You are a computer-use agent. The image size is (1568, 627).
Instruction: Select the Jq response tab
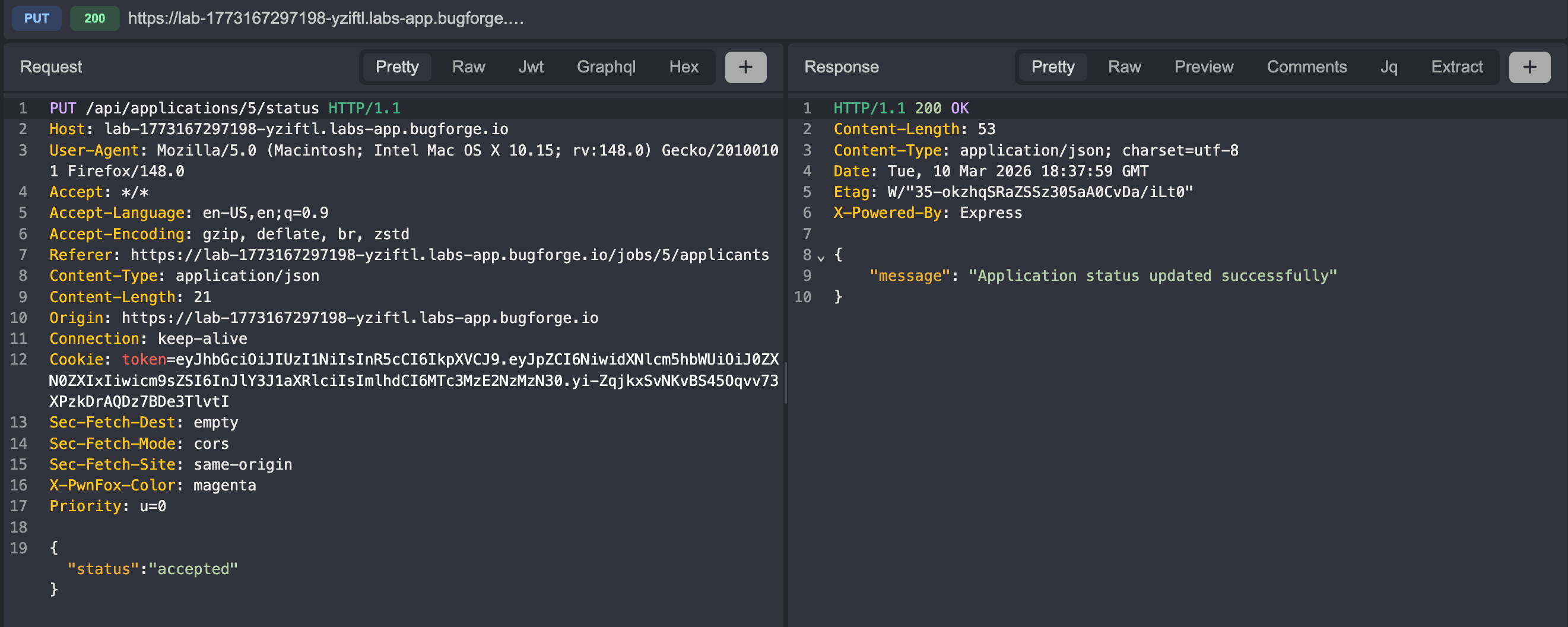click(x=1388, y=67)
